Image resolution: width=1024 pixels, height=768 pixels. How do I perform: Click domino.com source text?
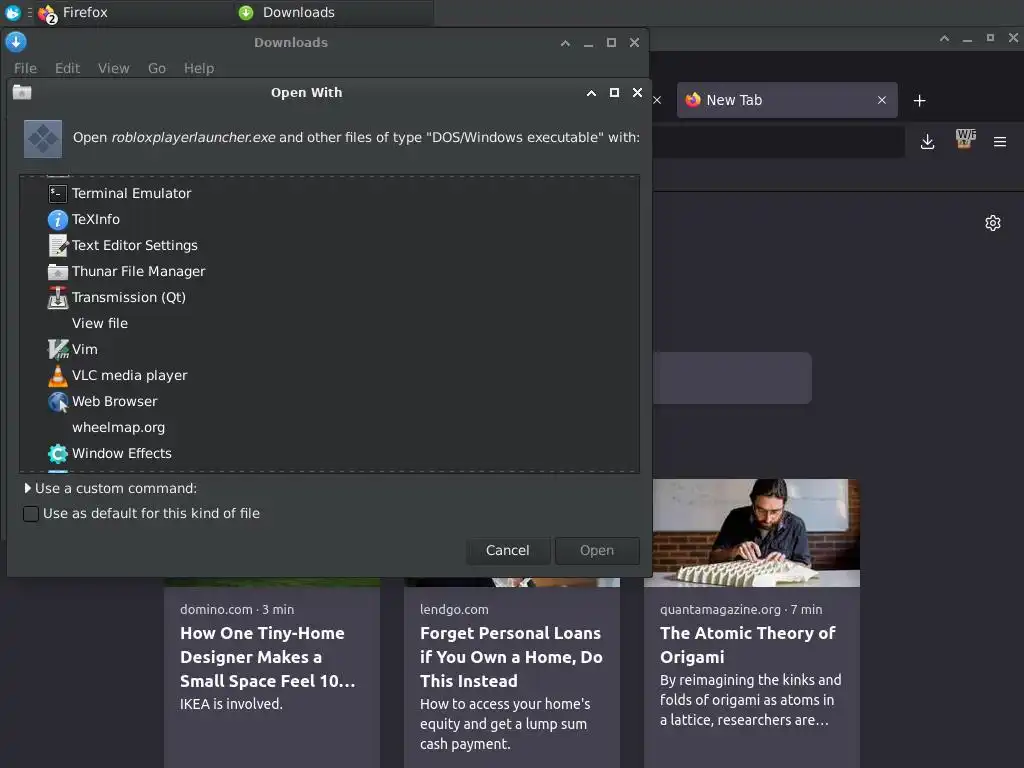216,609
